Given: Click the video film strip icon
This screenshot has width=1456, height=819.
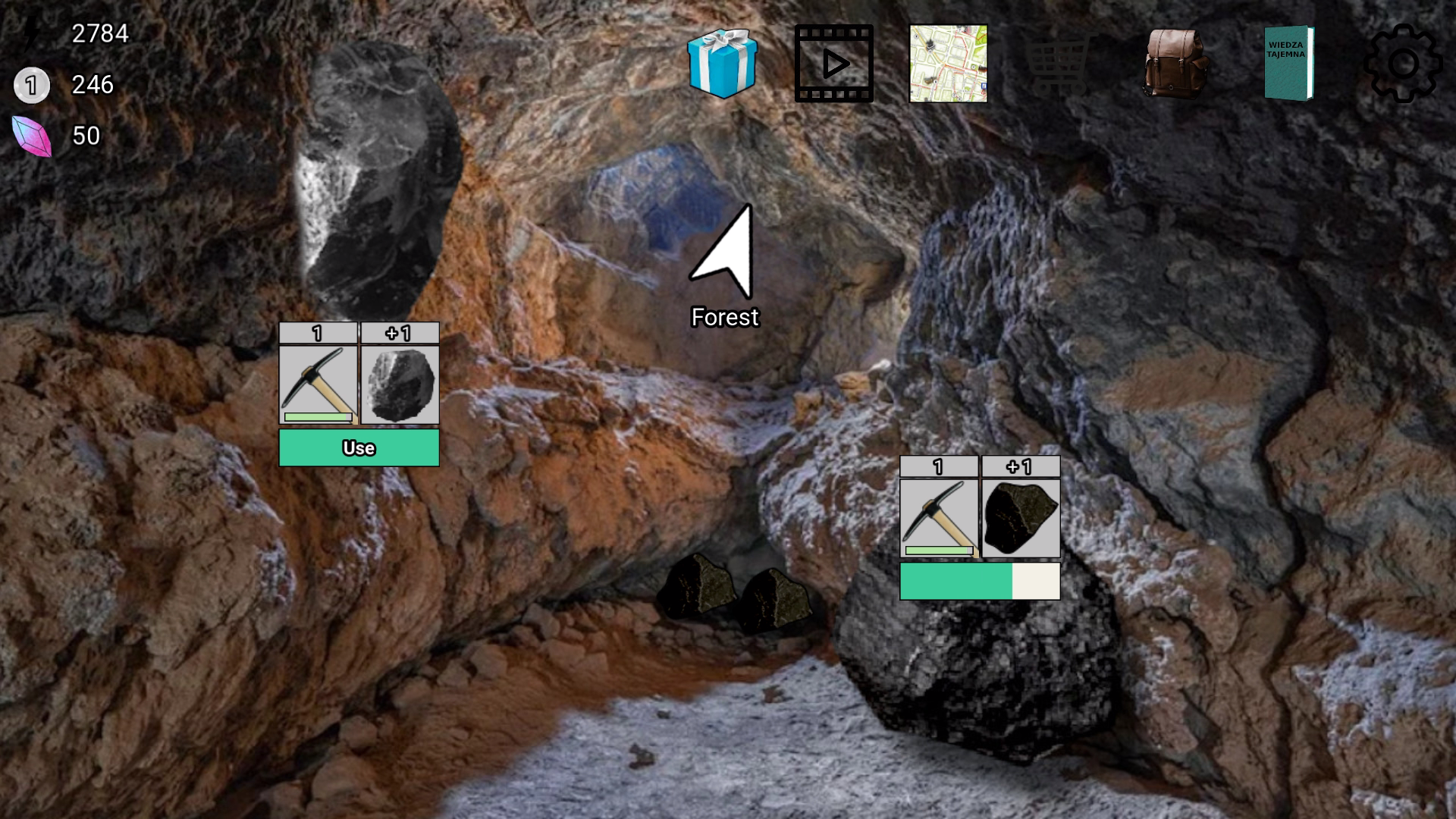Looking at the screenshot, I should pyautogui.click(x=833, y=64).
